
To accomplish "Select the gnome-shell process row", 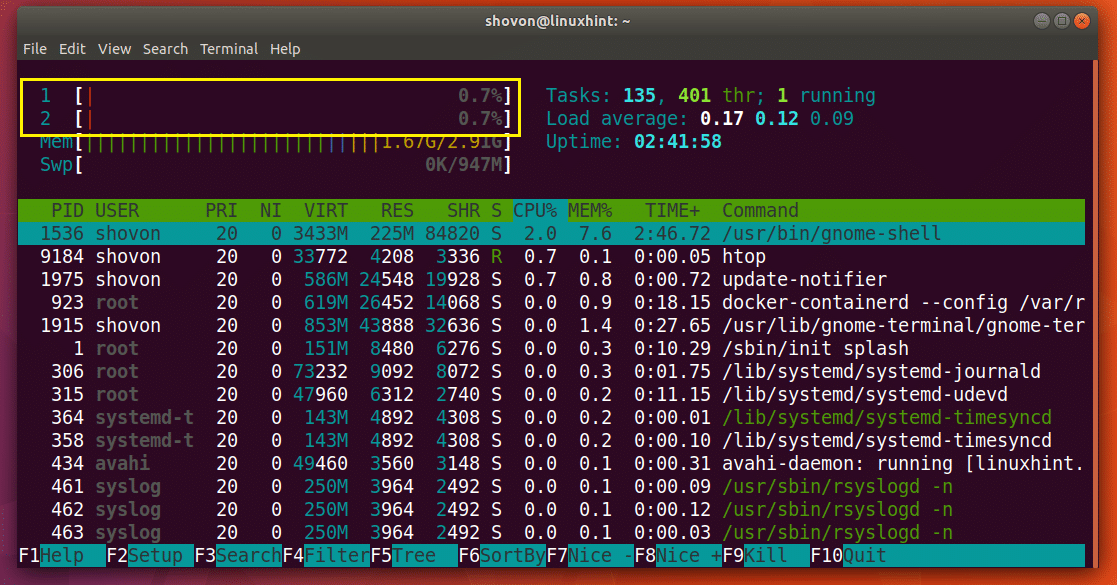I will 300,233.
